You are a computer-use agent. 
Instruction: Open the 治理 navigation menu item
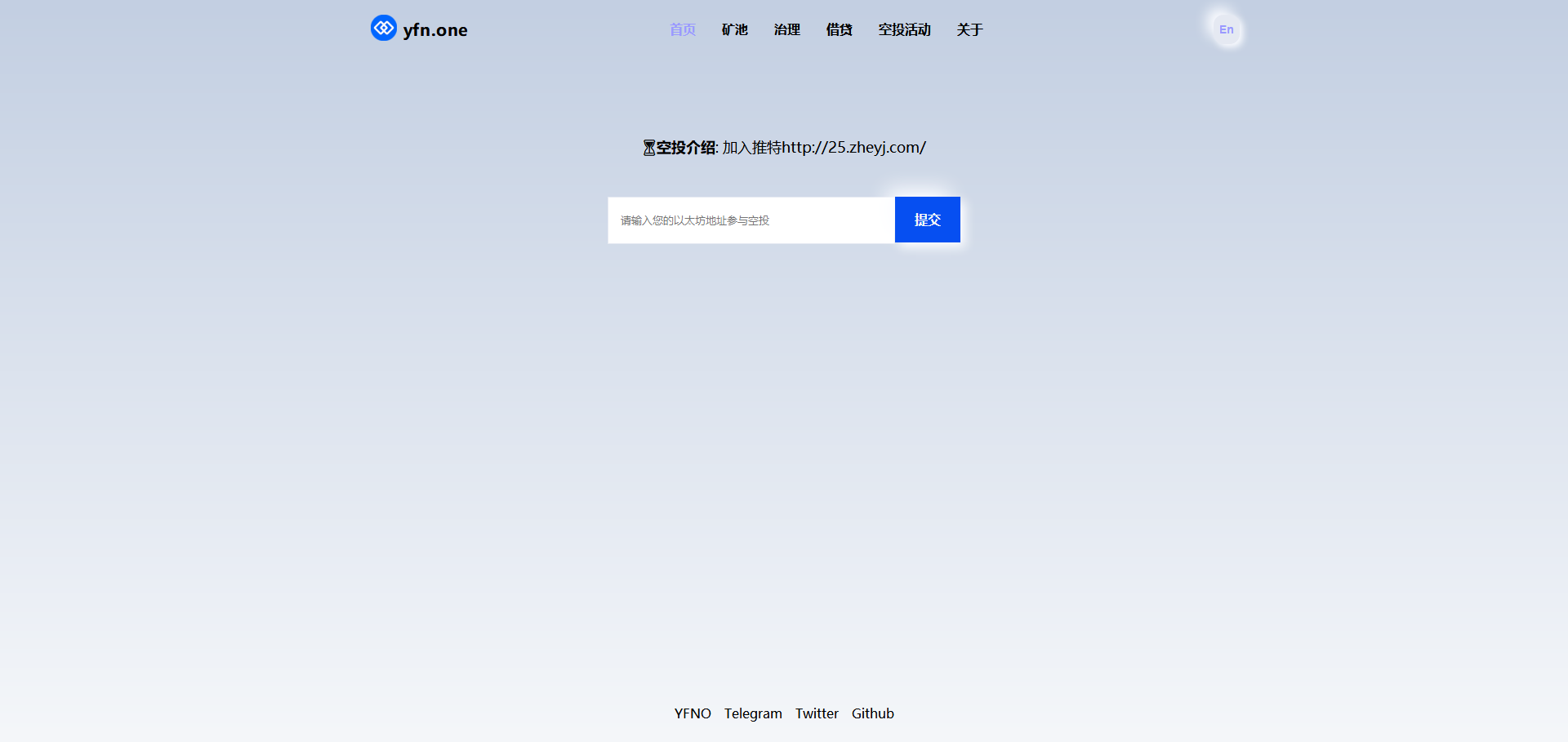point(786,29)
